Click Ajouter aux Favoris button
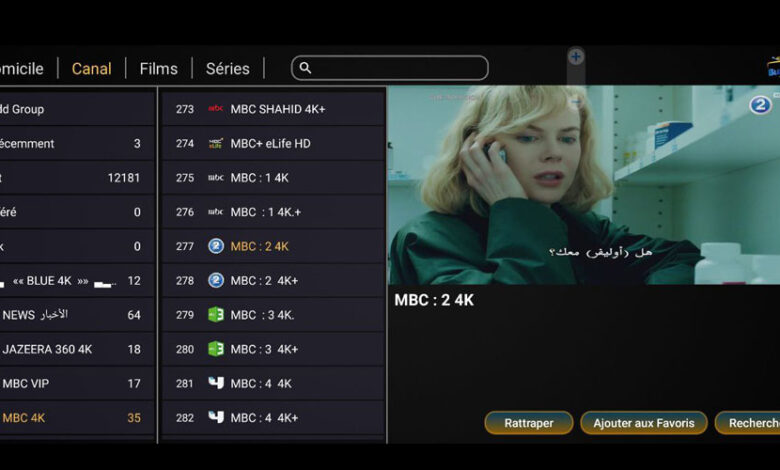Viewport: 780px width, 470px height. click(x=644, y=423)
